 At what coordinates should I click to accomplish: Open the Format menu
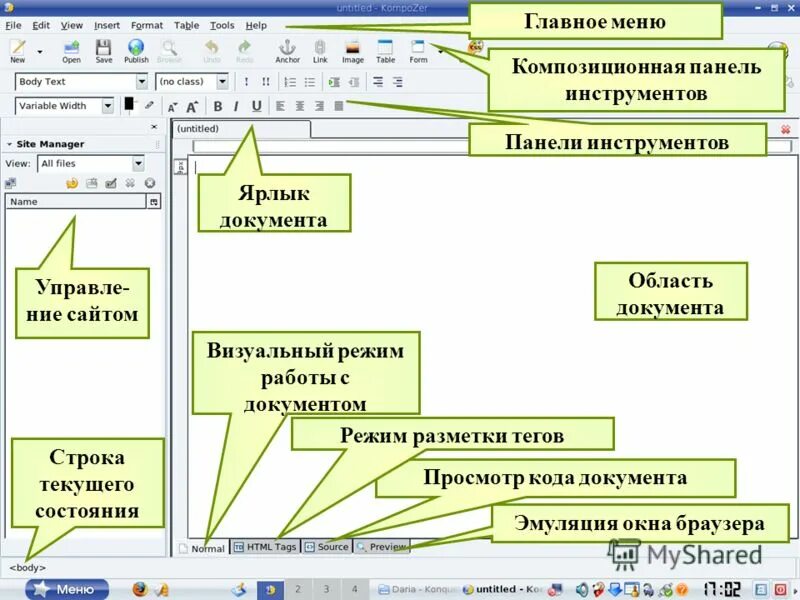click(147, 25)
